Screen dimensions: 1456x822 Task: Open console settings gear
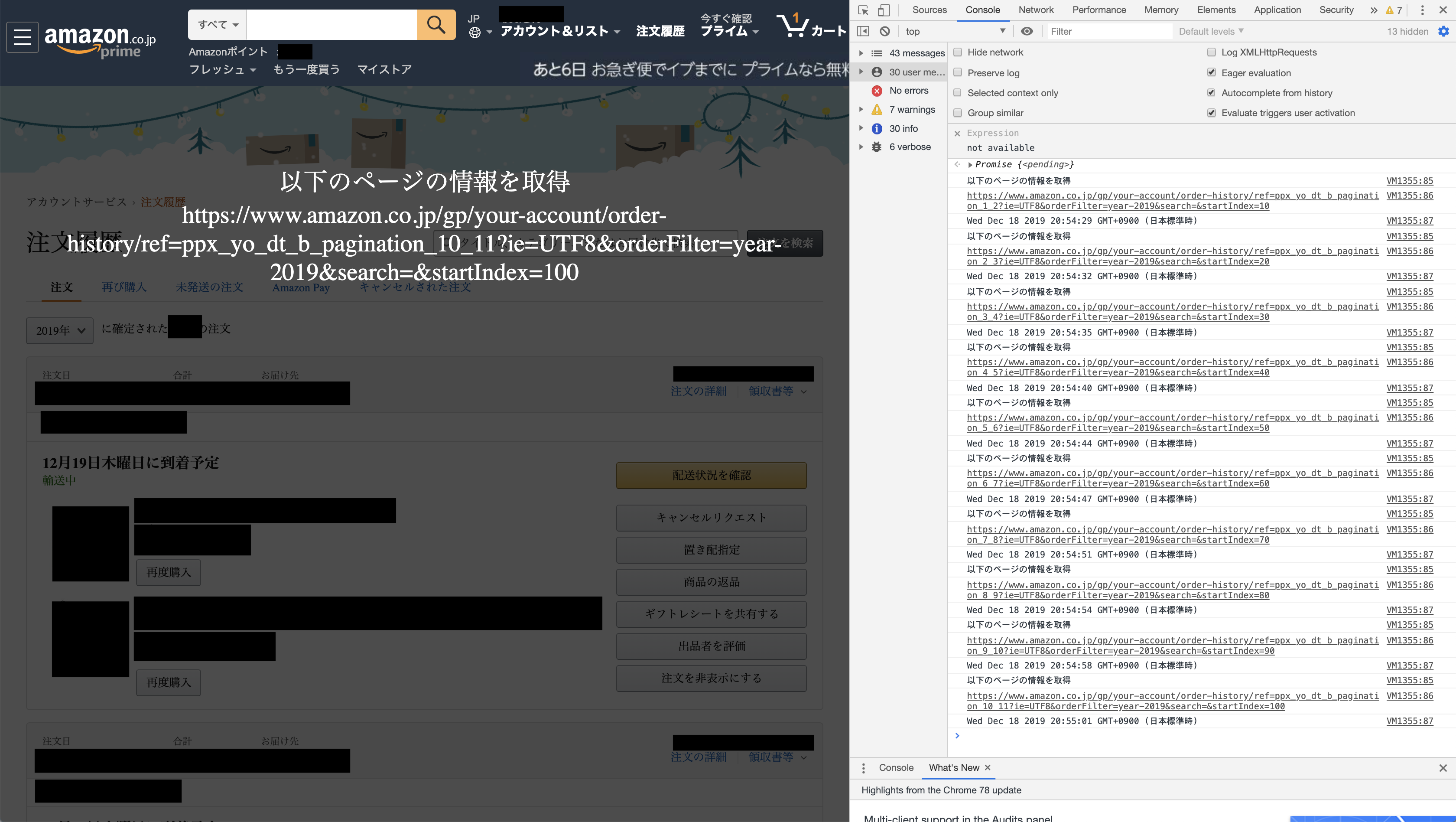coord(1443,31)
